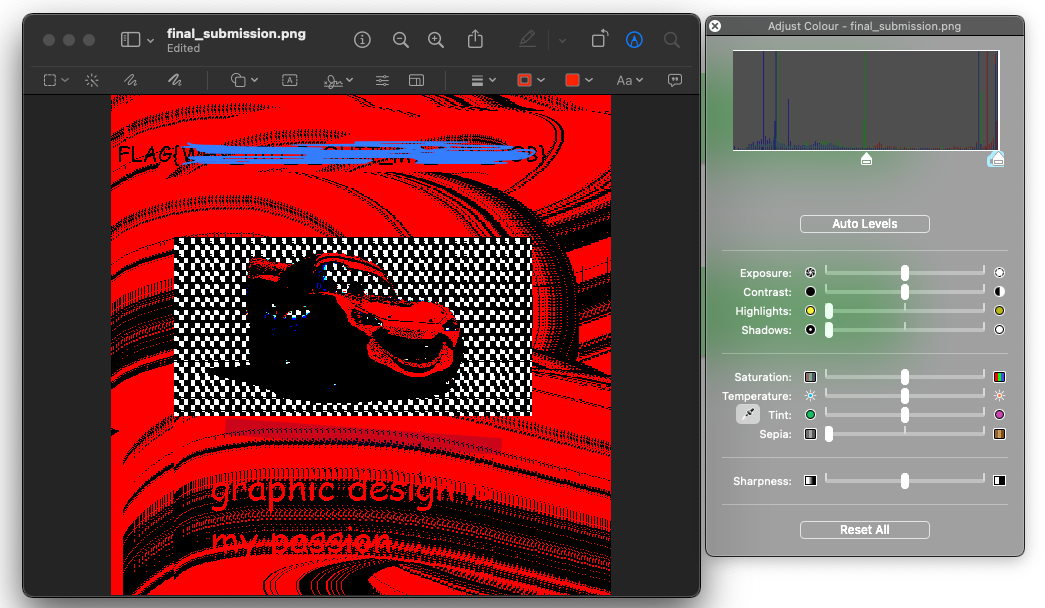Click the Saturation slider knob
Viewport: 1045px width, 608px height.
tap(904, 377)
